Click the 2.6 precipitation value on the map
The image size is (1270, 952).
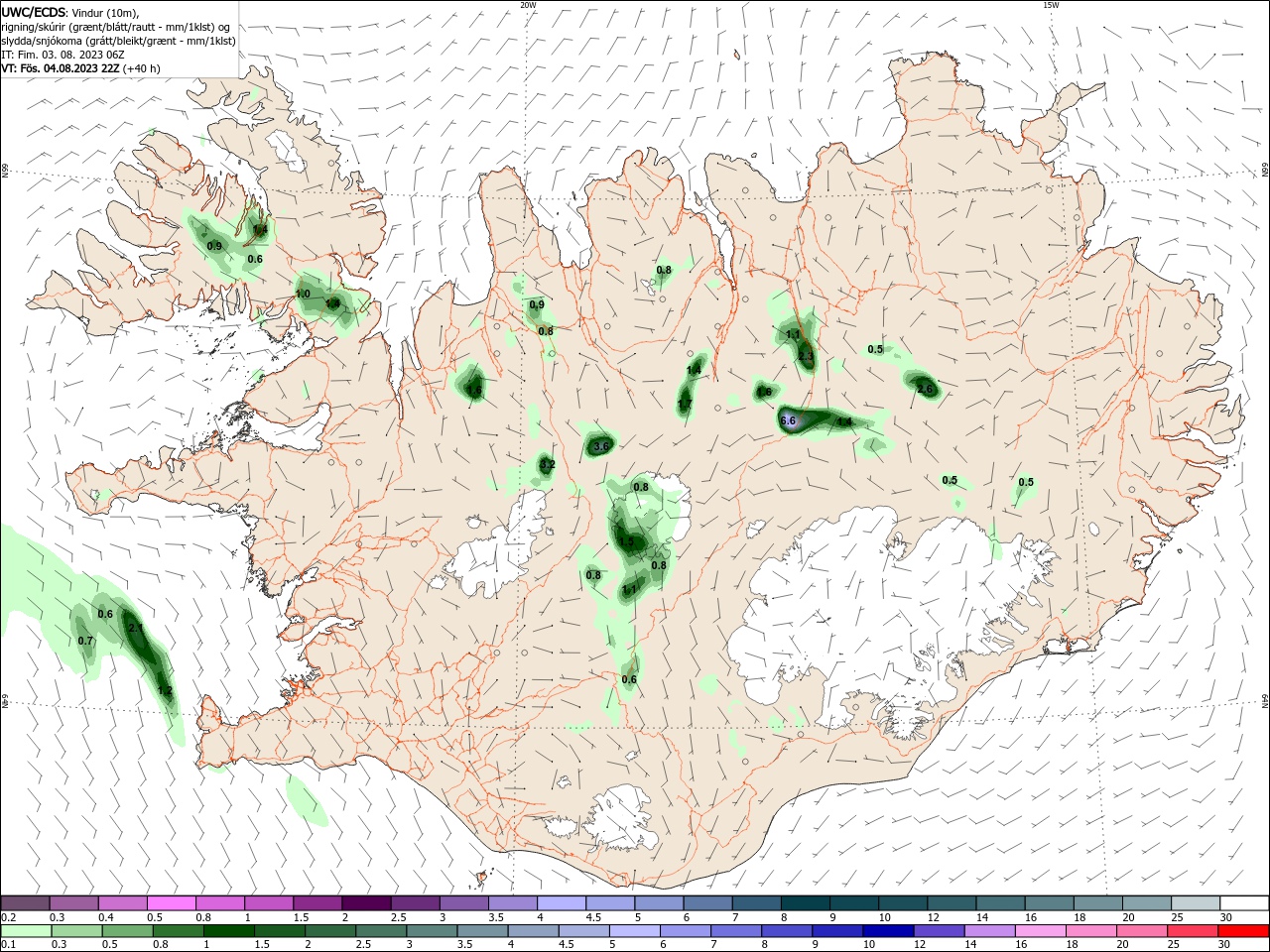pos(925,390)
